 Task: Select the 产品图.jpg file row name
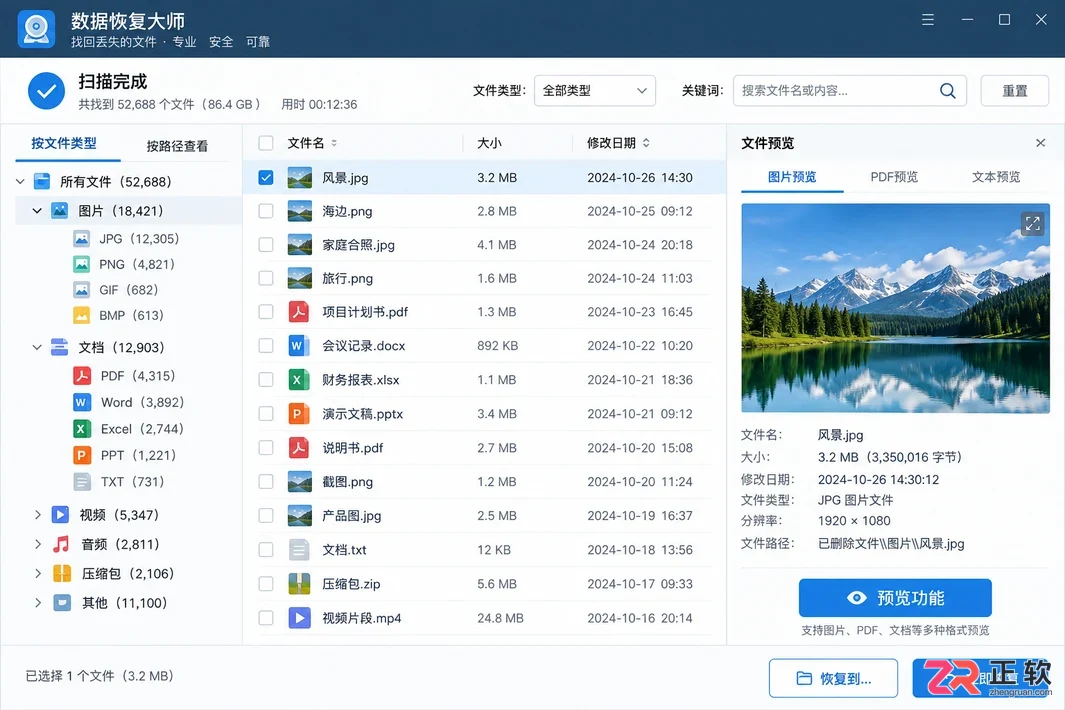(x=351, y=516)
